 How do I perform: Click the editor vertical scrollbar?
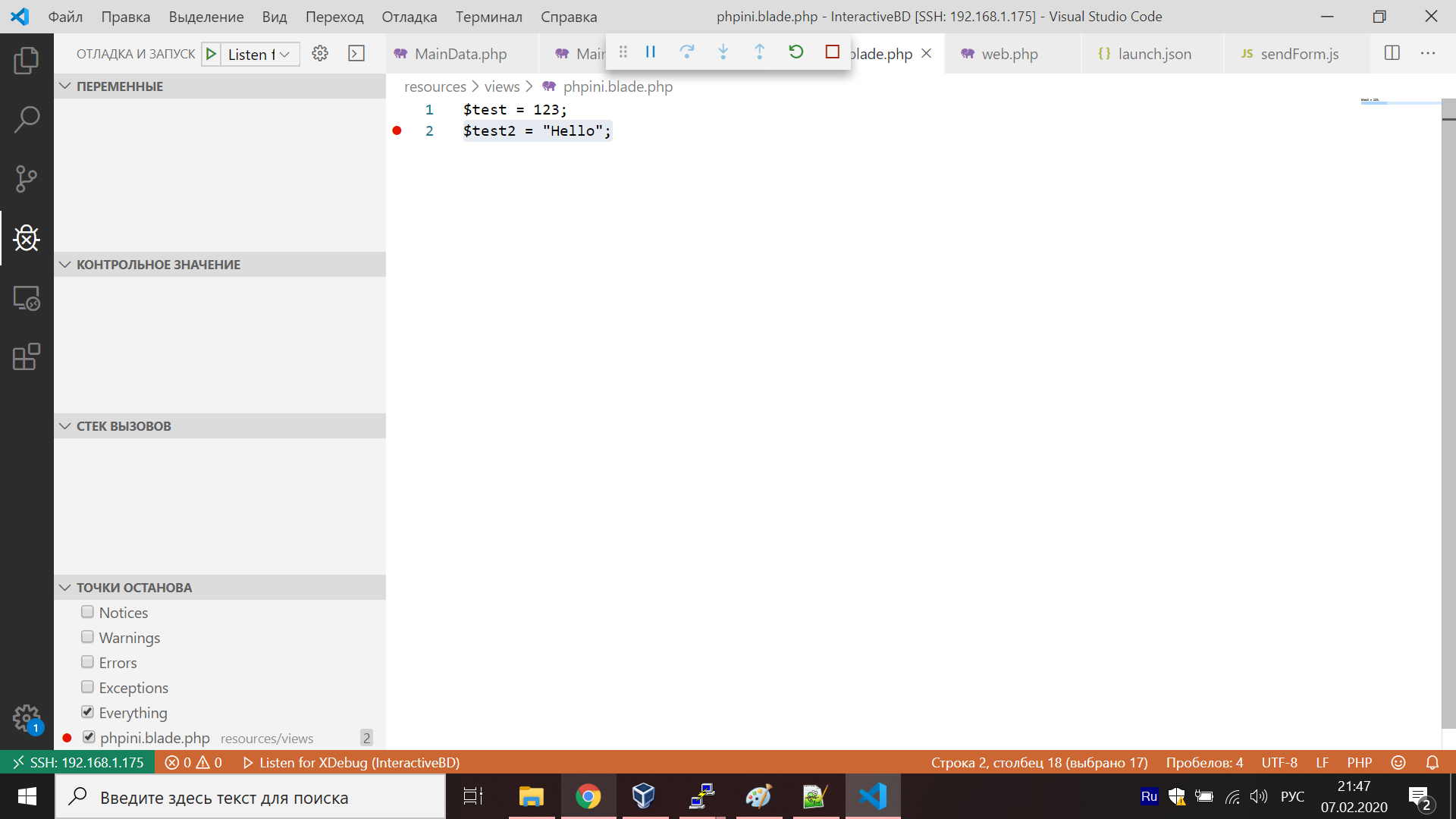[1448, 413]
